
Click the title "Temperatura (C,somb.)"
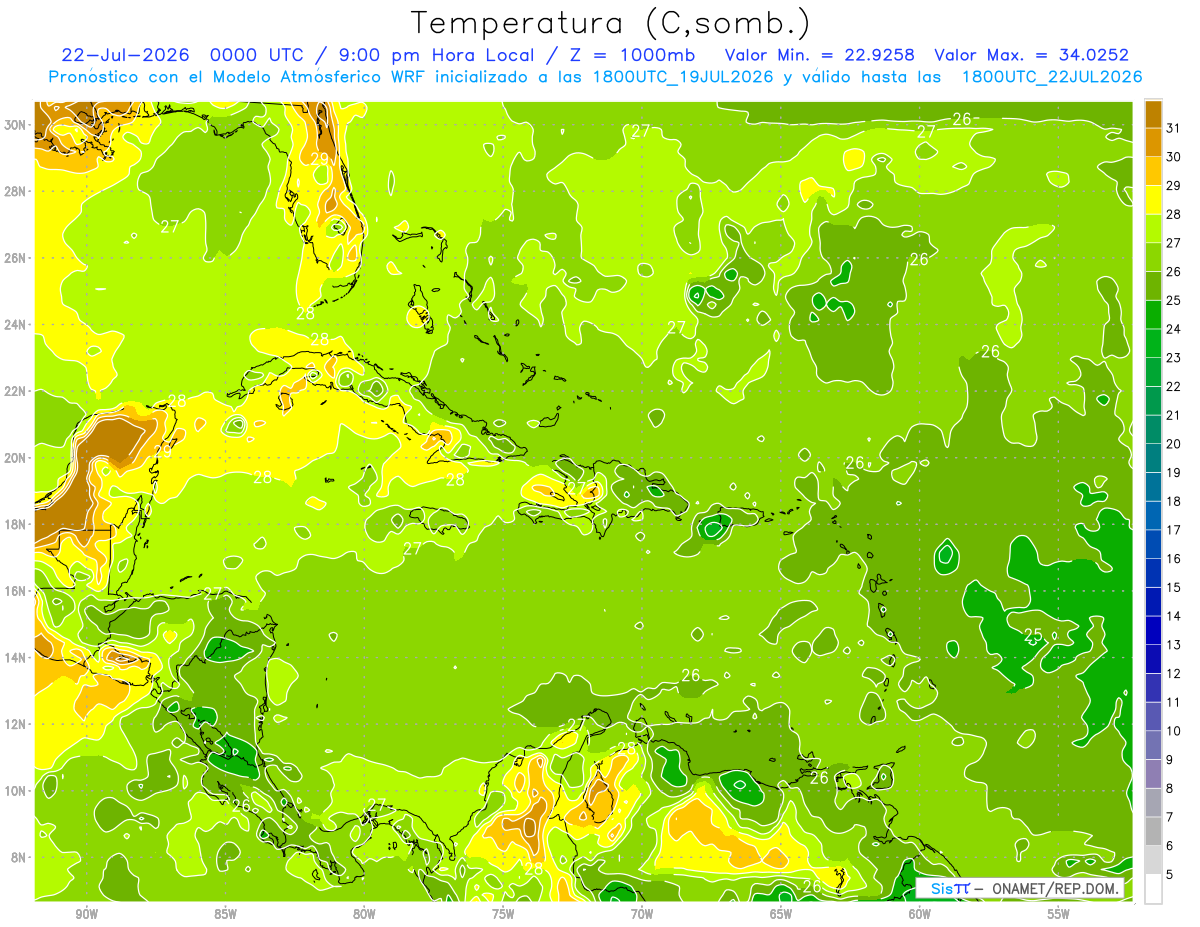coord(611,23)
